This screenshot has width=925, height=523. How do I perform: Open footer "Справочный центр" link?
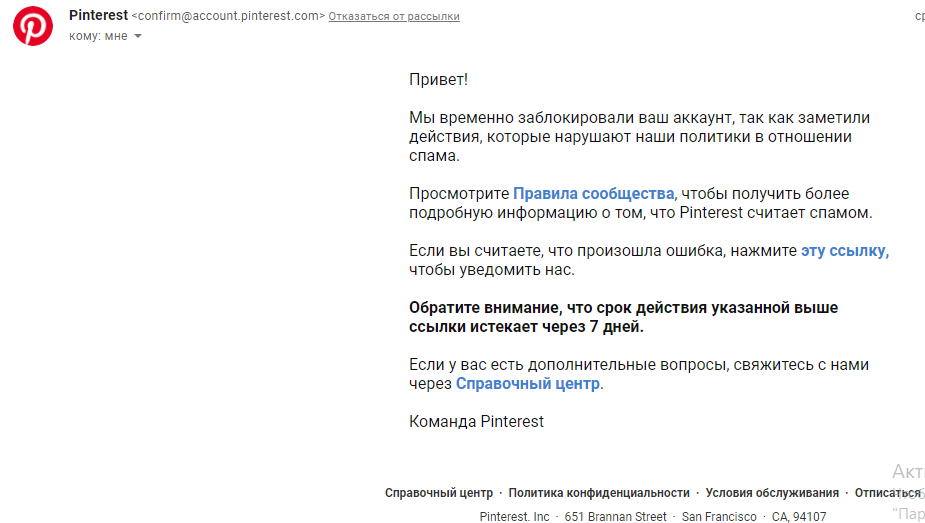439,493
